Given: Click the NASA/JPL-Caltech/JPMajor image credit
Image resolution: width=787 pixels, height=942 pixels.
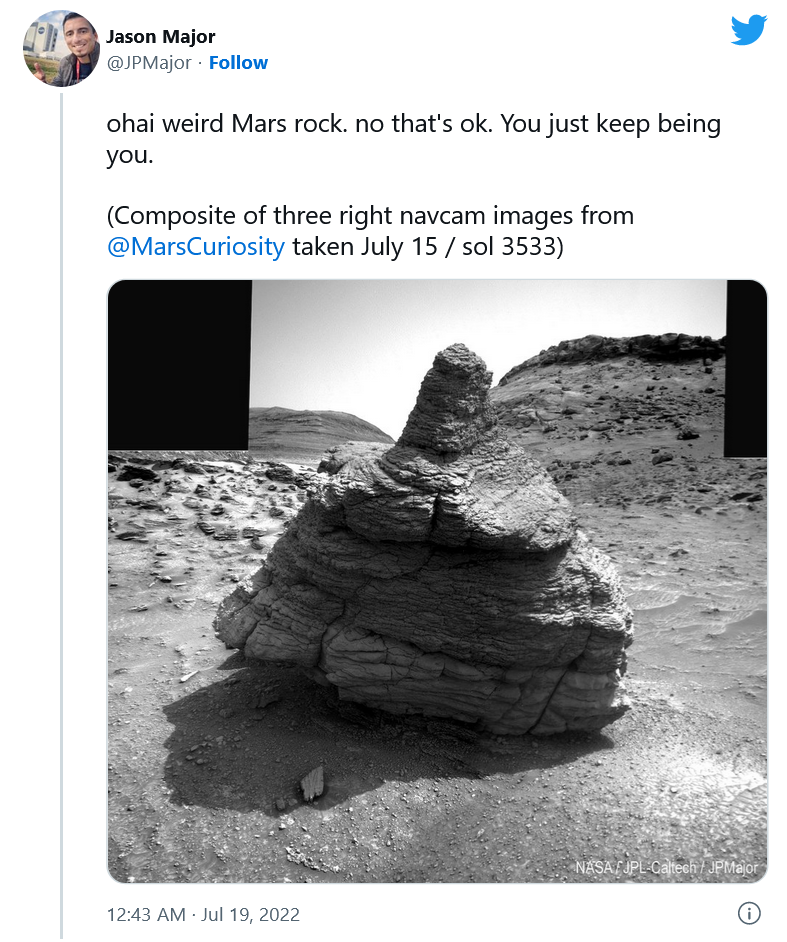Looking at the screenshot, I should 666,867.
